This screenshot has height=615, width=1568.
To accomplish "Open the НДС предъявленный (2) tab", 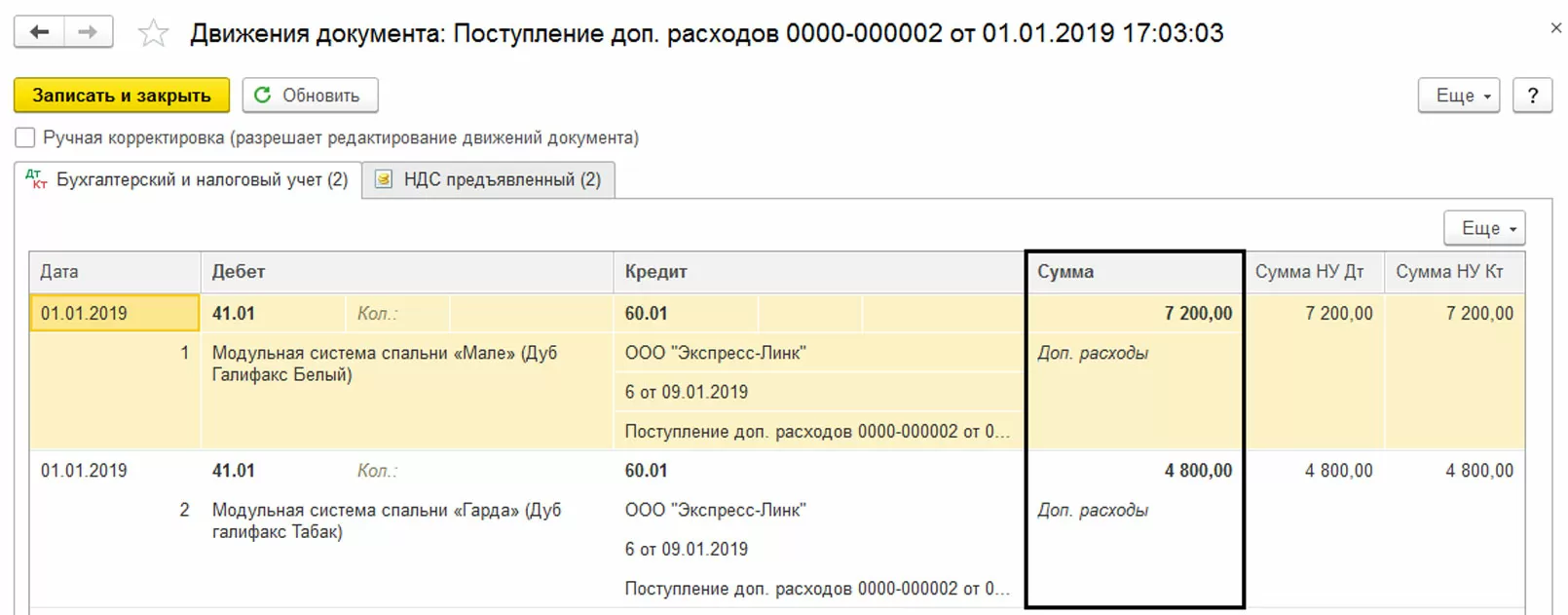I will click(502, 179).
